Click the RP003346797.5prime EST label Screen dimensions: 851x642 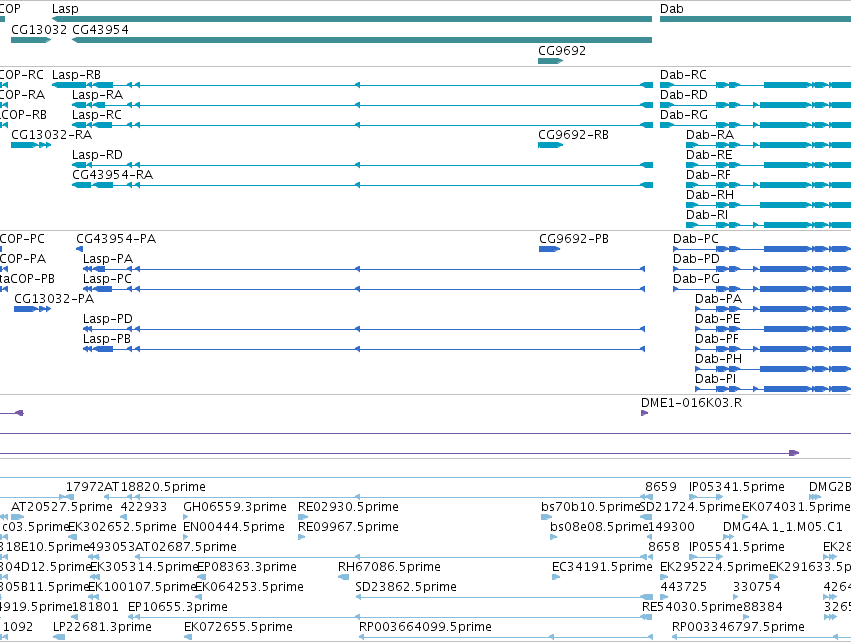pos(738,627)
